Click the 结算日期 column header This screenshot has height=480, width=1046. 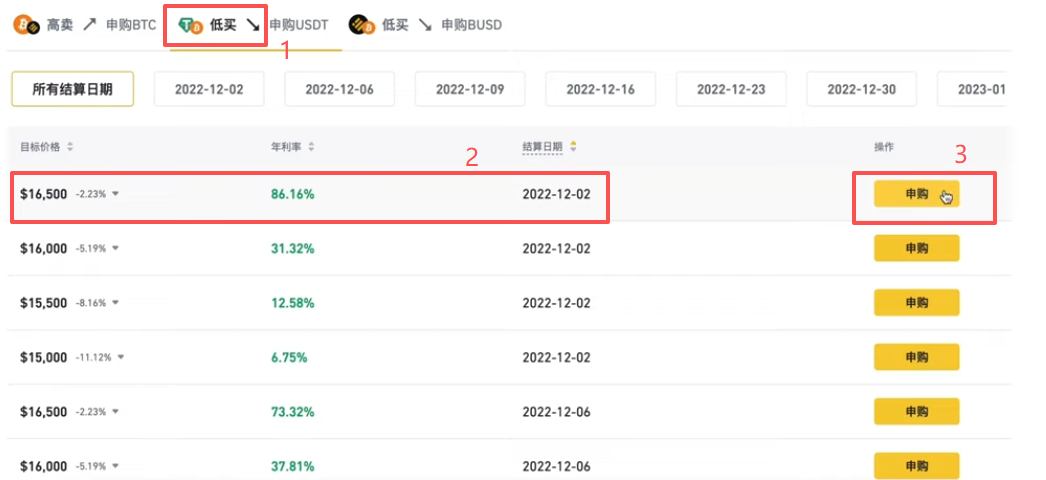click(542, 147)
